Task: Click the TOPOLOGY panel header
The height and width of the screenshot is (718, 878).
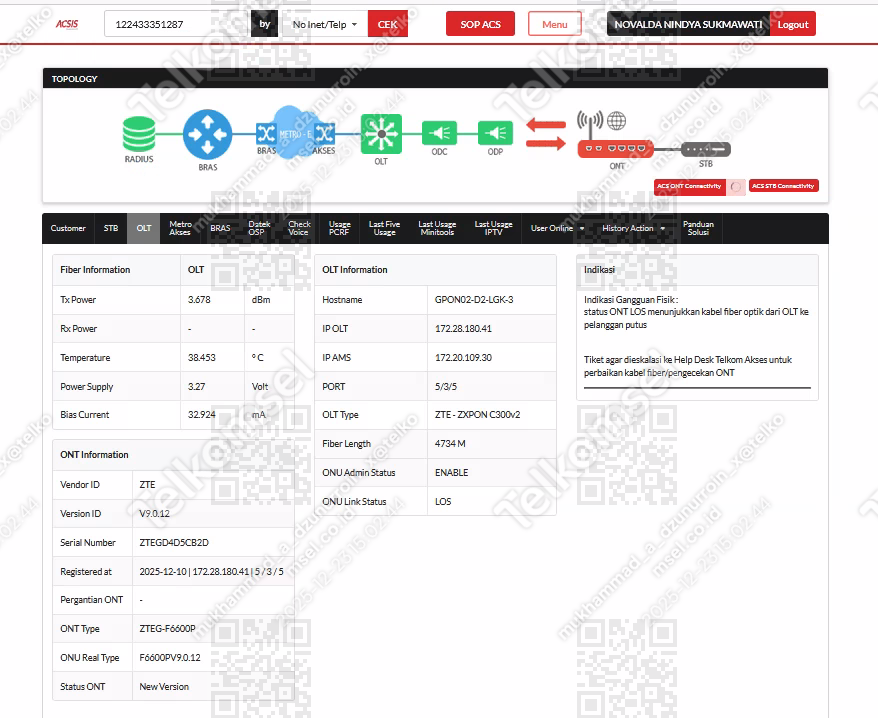Action: click(435, 78)
